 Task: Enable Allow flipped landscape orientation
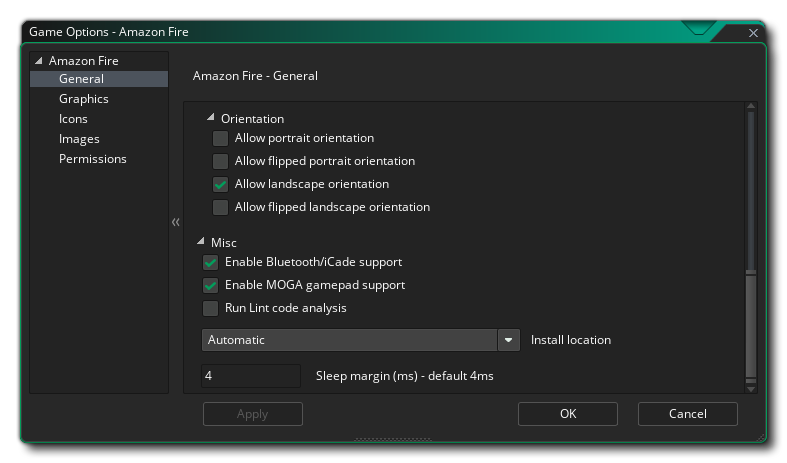point(220,207)
